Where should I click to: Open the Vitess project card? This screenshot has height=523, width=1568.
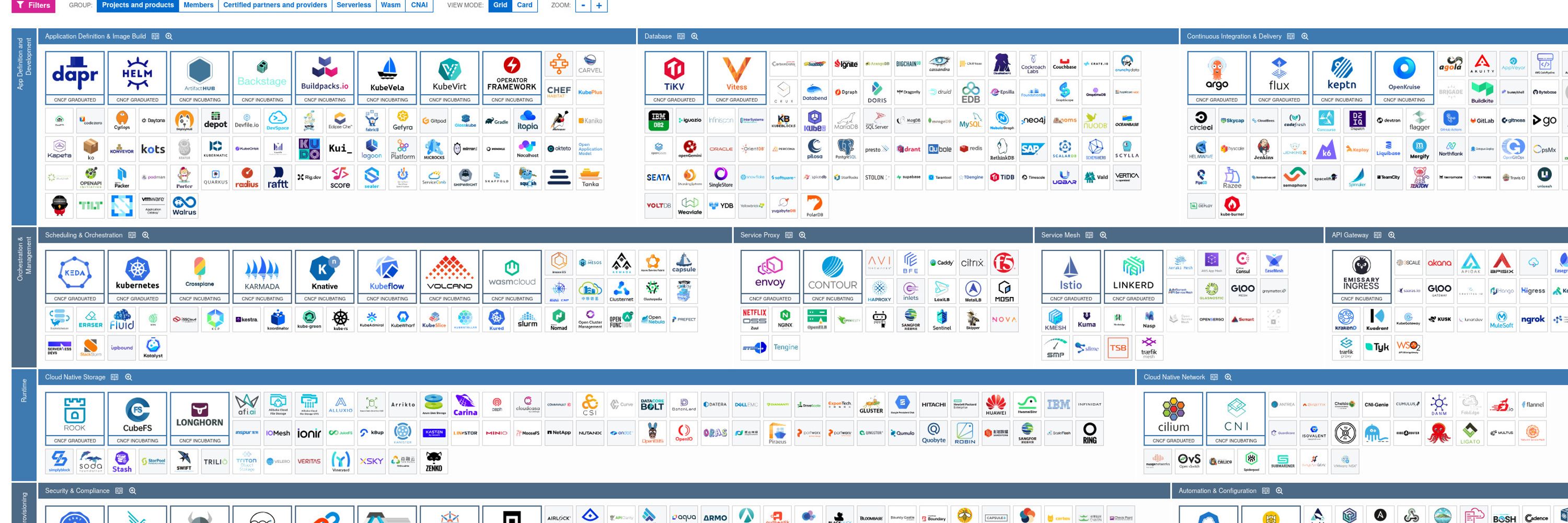[736, 78]
